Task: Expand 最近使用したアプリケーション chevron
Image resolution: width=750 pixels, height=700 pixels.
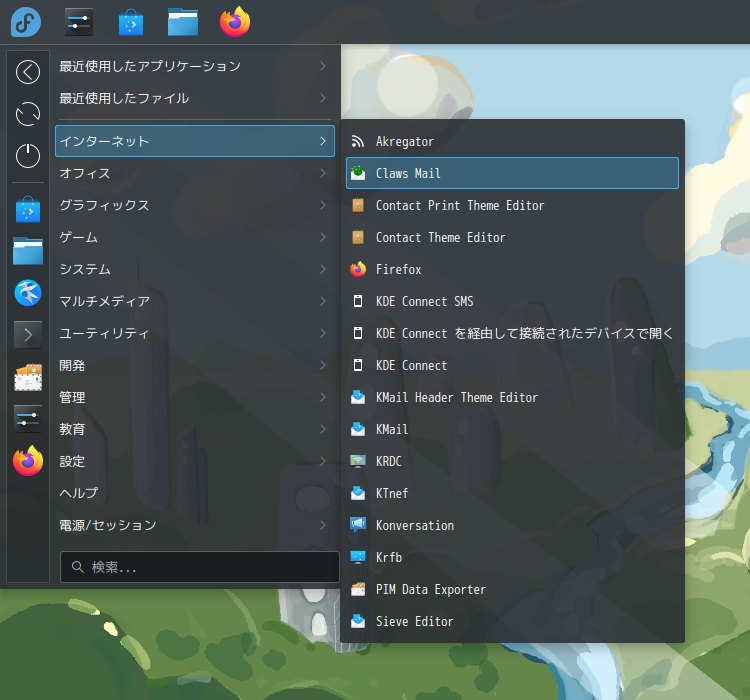Action: pos(323,66)
